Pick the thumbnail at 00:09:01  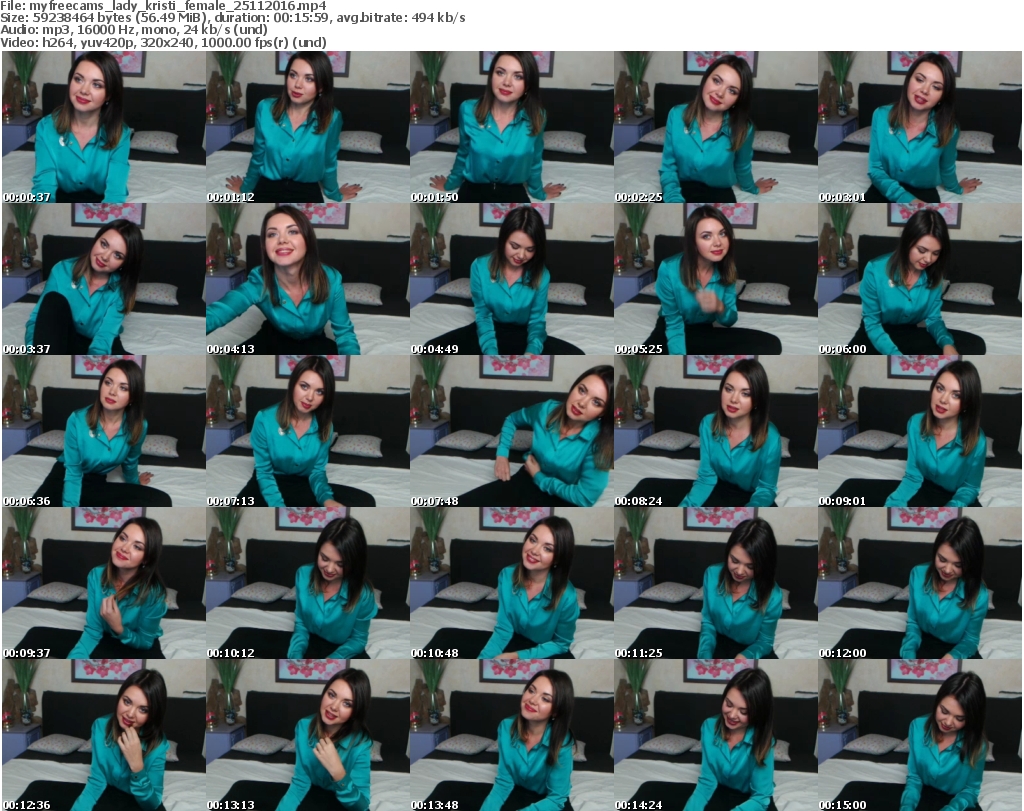(919, 431)
